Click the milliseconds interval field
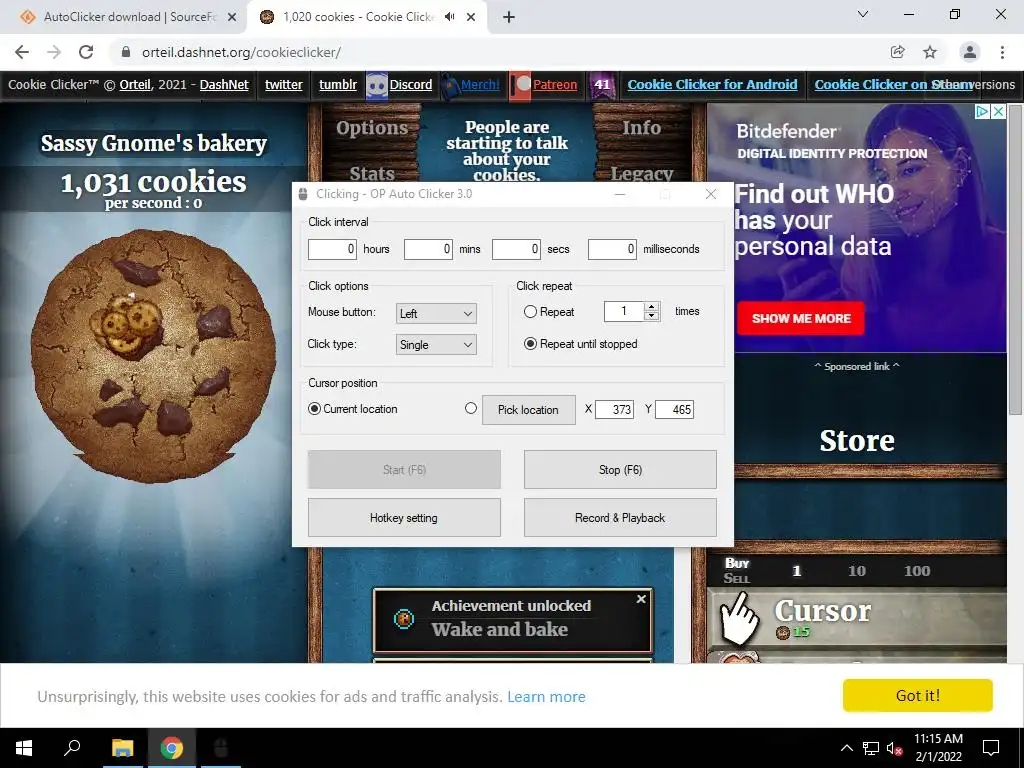The height and width of the screenshot is (768, 1024). (612, 249)
